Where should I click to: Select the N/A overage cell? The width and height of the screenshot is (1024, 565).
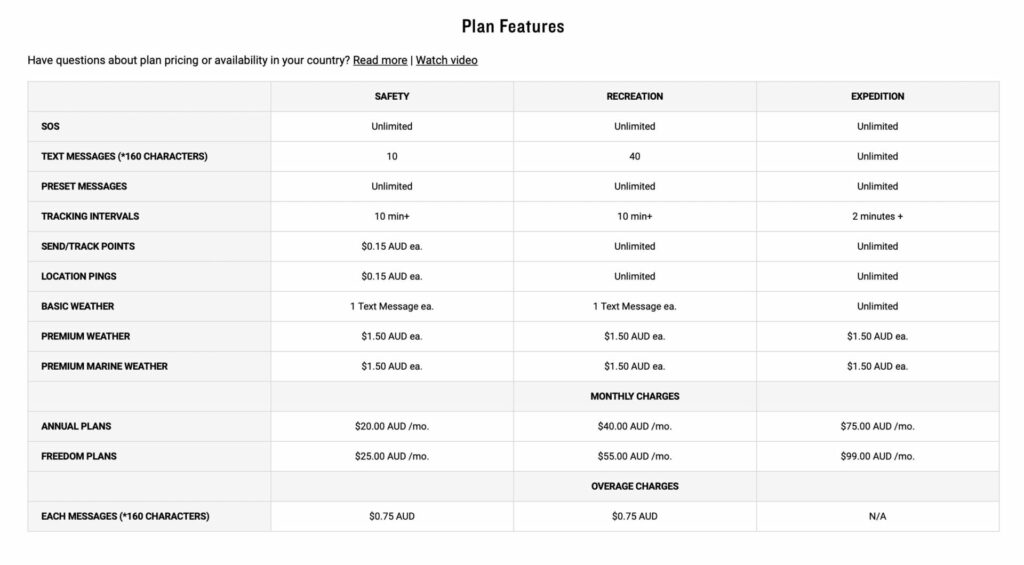point(877,517)
